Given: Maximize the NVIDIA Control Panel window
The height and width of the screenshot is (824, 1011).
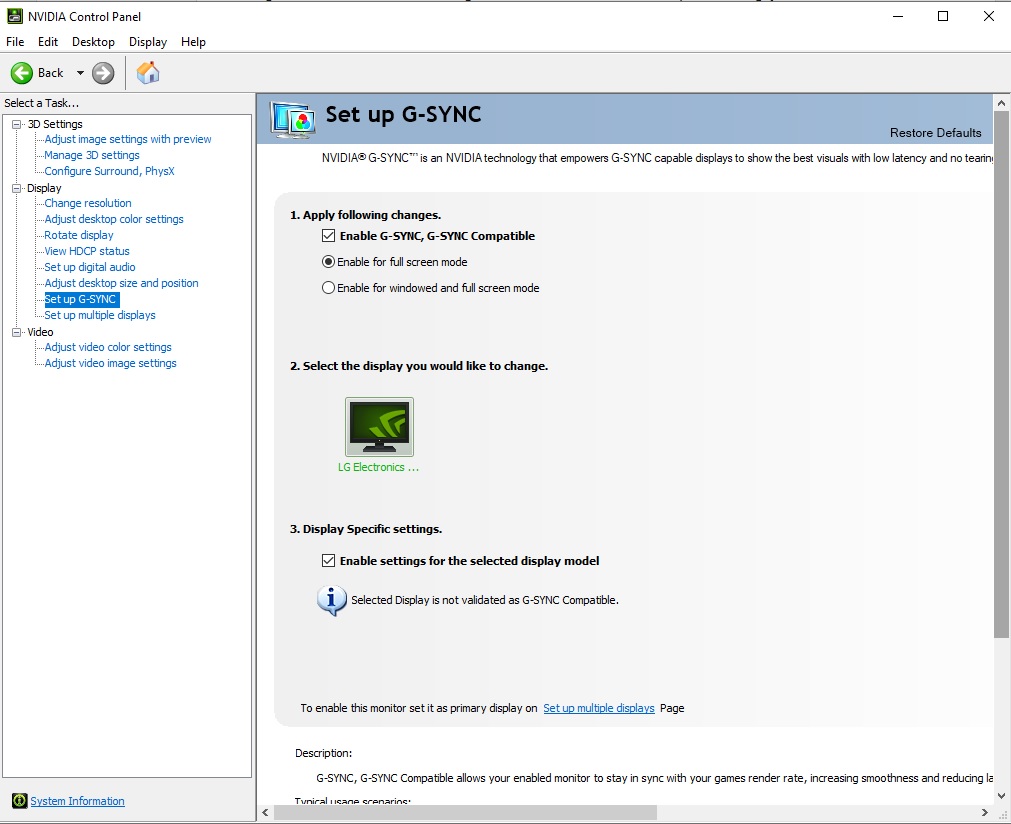Looking at the screenshot, I should click(x=943, y=16).
